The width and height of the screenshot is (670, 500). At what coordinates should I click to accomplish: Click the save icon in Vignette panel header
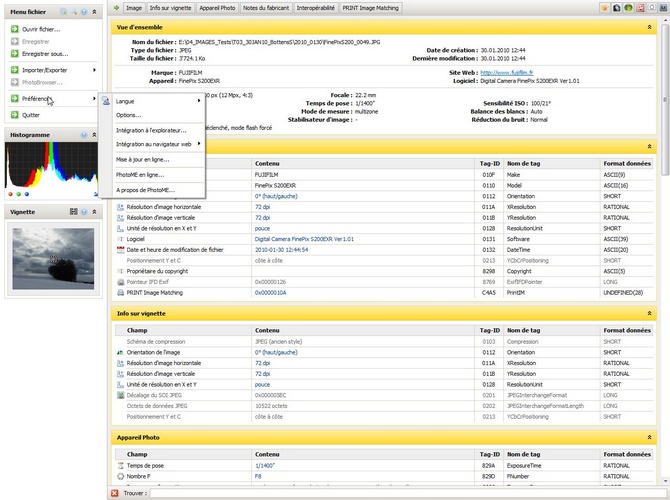(x=74, y=212)
